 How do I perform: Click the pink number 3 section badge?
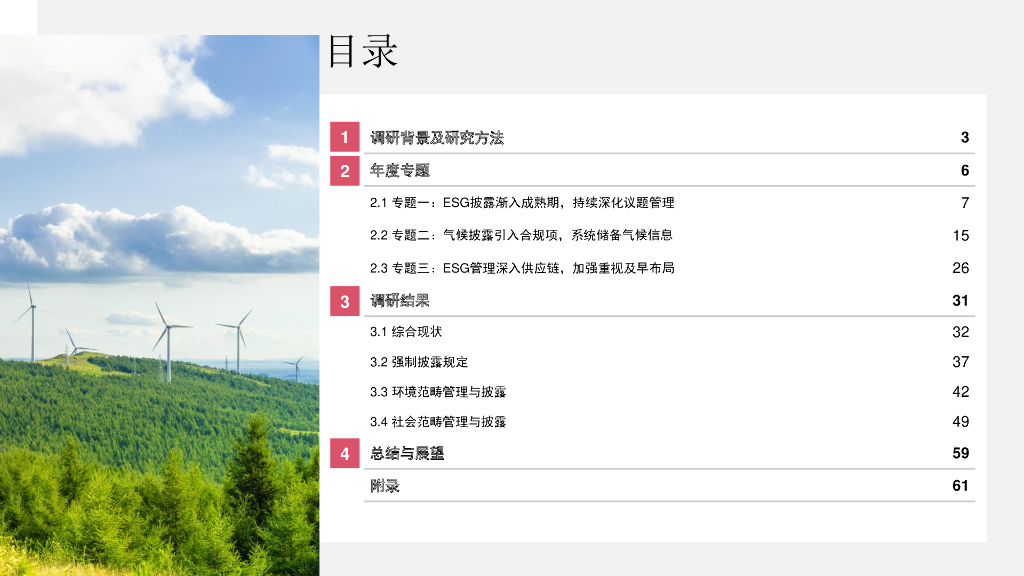coord(345,301)
